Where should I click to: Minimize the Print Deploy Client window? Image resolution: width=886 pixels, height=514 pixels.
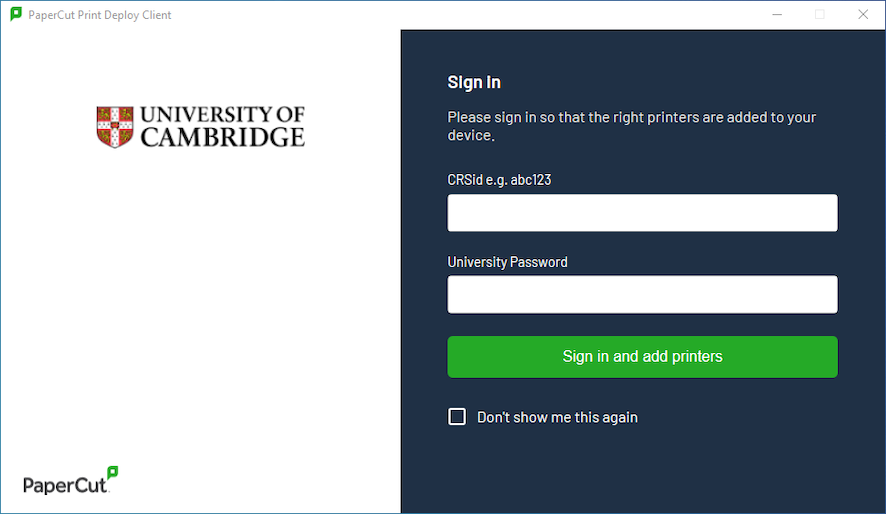(x=778, y=15)
